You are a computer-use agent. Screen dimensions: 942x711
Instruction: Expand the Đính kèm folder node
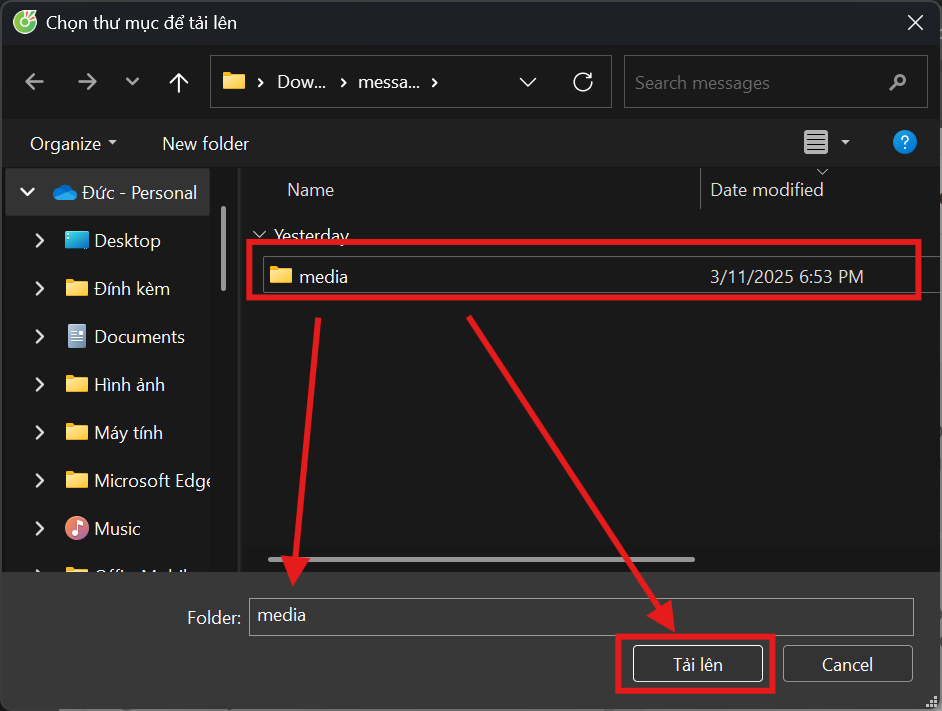point(40,288)
